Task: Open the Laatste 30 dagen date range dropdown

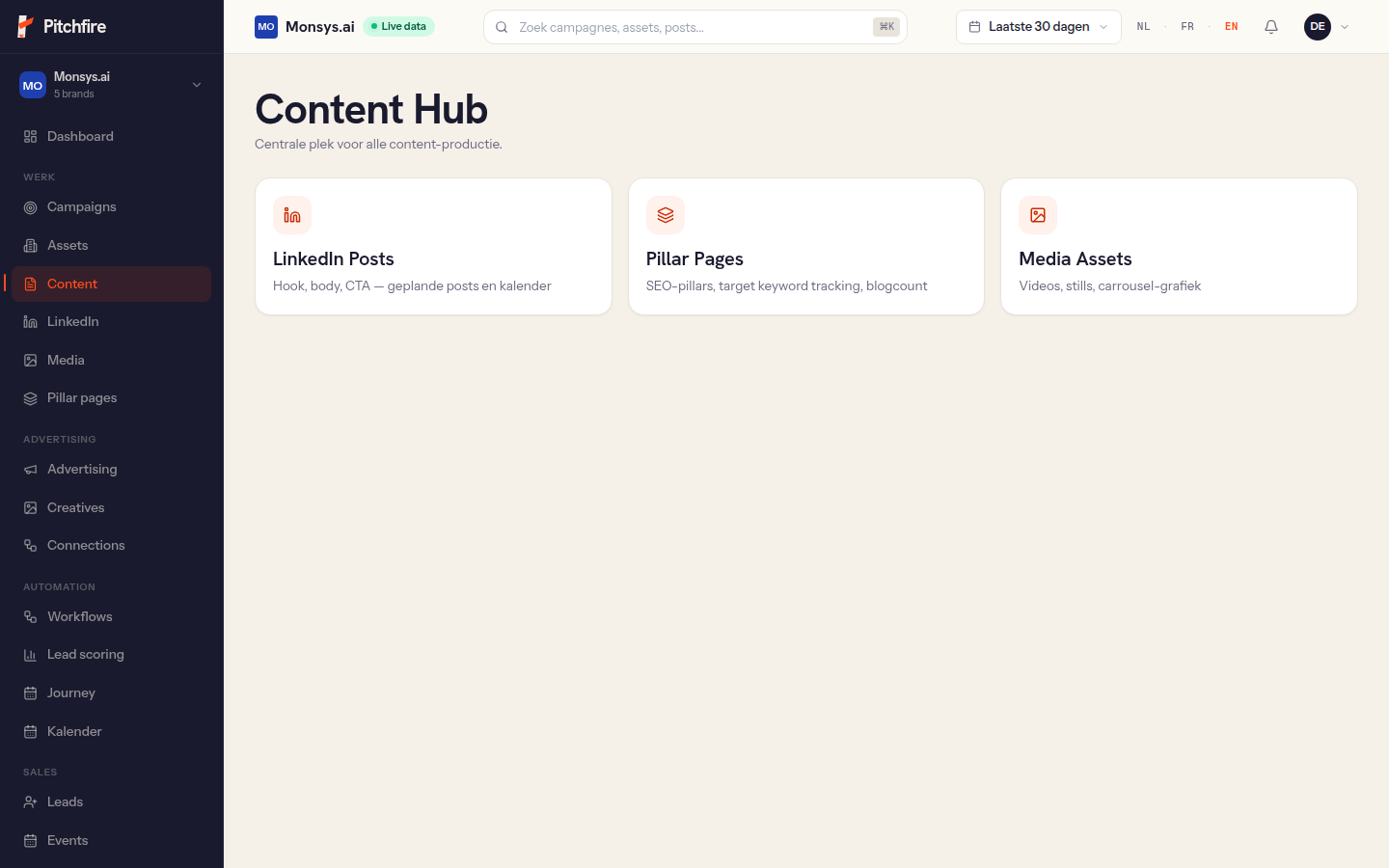Action: point(1039,27)
